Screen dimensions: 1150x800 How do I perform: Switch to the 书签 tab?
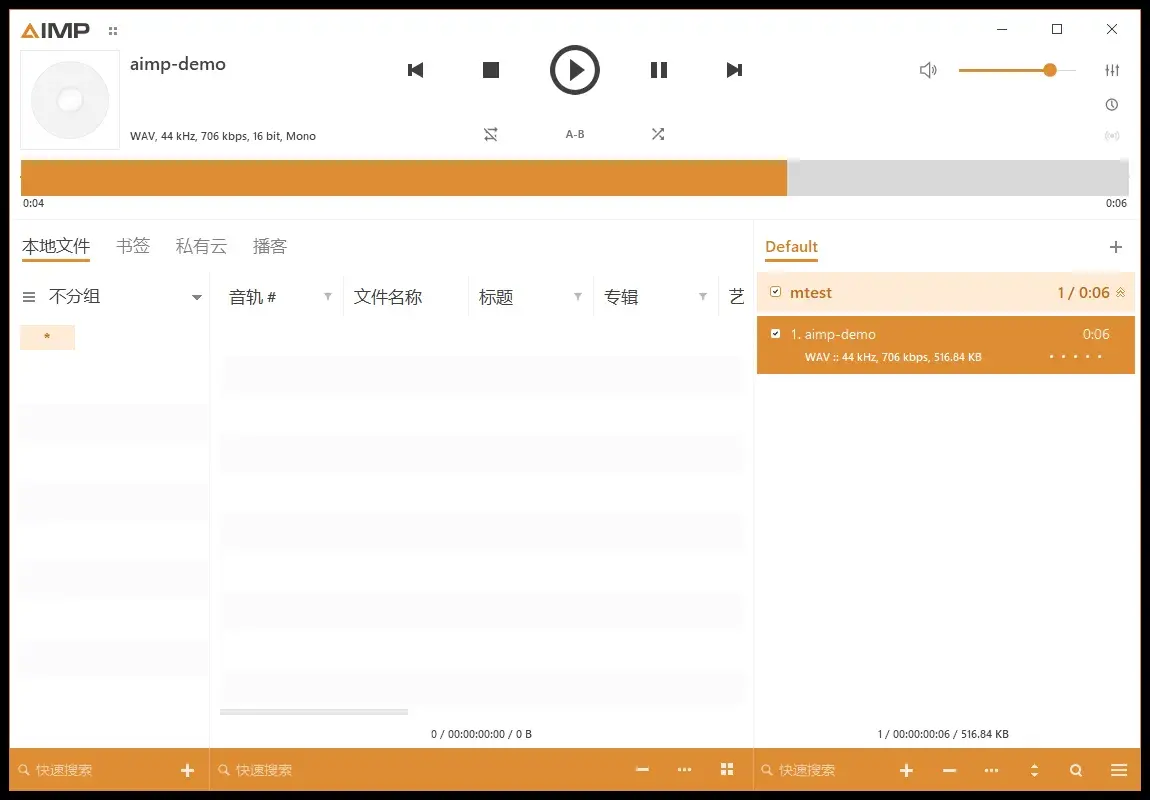[133, 246]
